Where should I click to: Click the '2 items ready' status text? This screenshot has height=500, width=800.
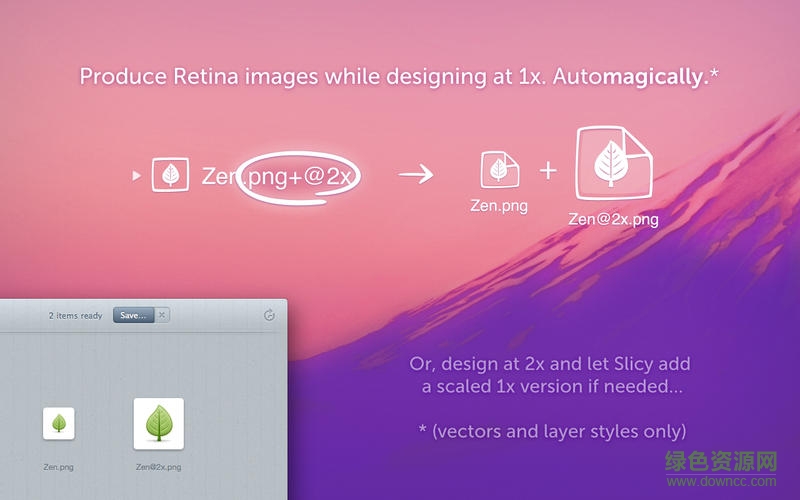point(76,316)
